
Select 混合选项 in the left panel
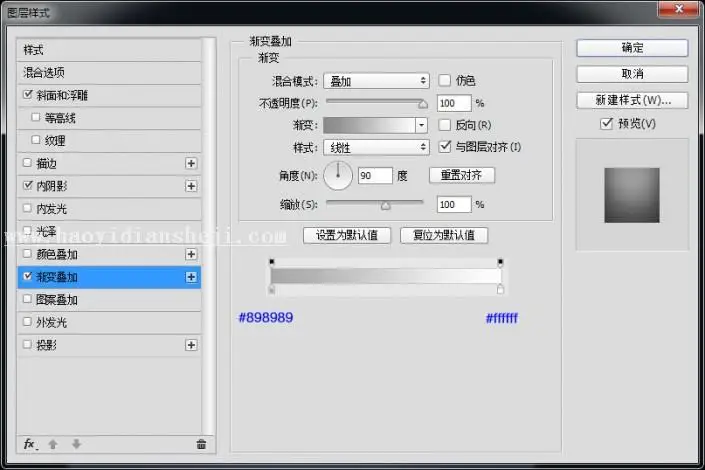[x=109, y=72]
